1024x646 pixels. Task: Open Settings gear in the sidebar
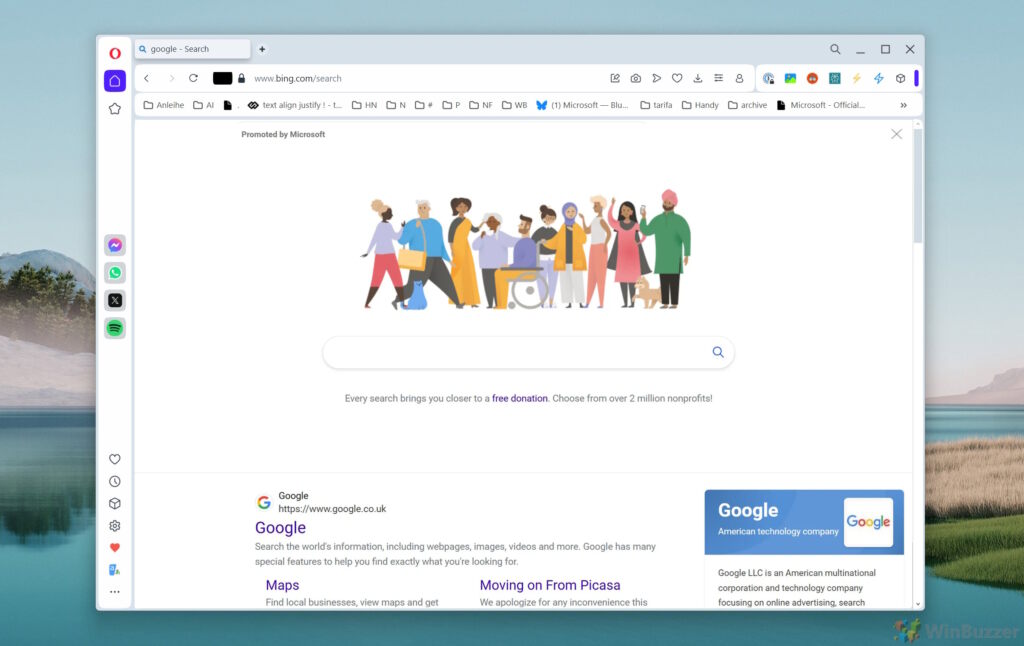[115, 526]
